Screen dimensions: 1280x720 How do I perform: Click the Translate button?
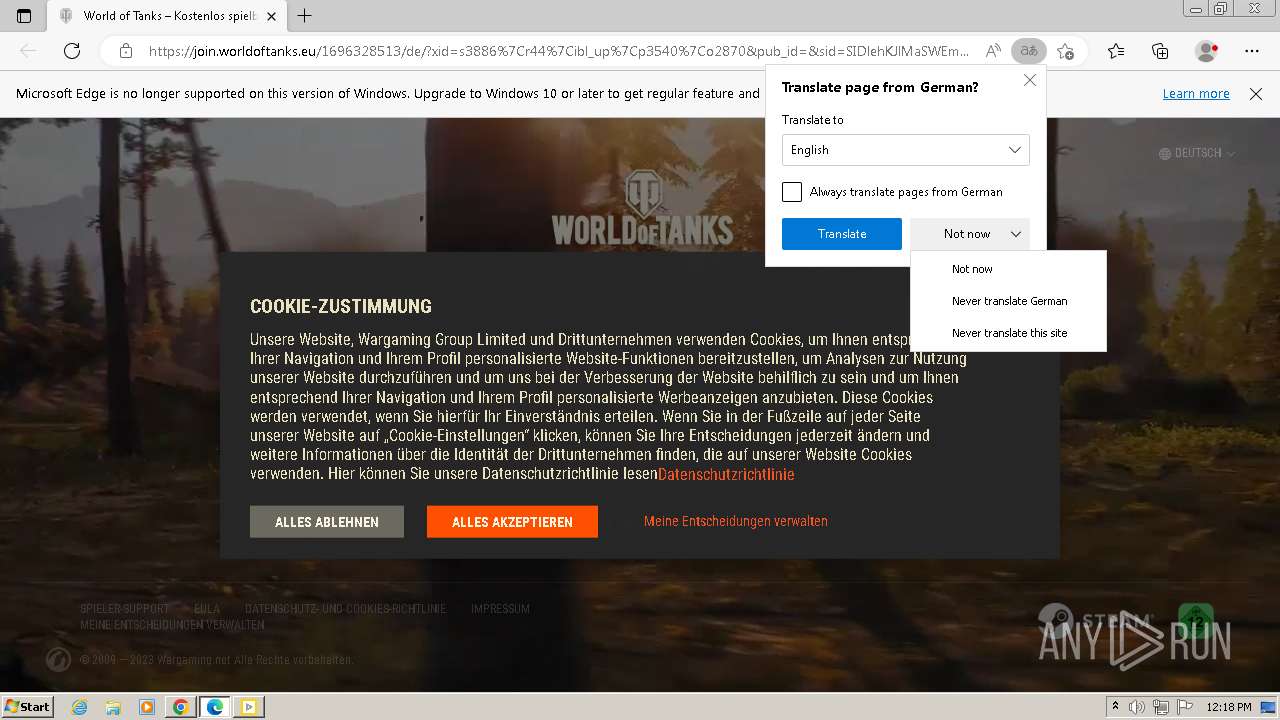point(842,234)
